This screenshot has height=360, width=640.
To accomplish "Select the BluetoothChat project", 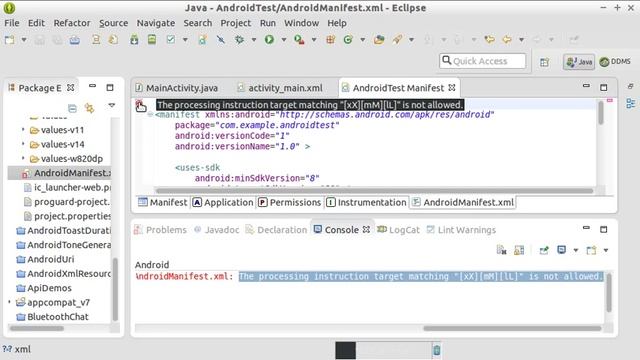I will (52, 317).
